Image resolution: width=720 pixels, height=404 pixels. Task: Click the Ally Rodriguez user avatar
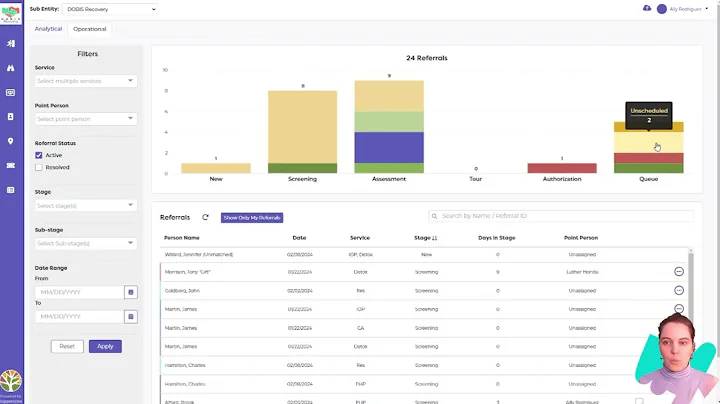662,9
